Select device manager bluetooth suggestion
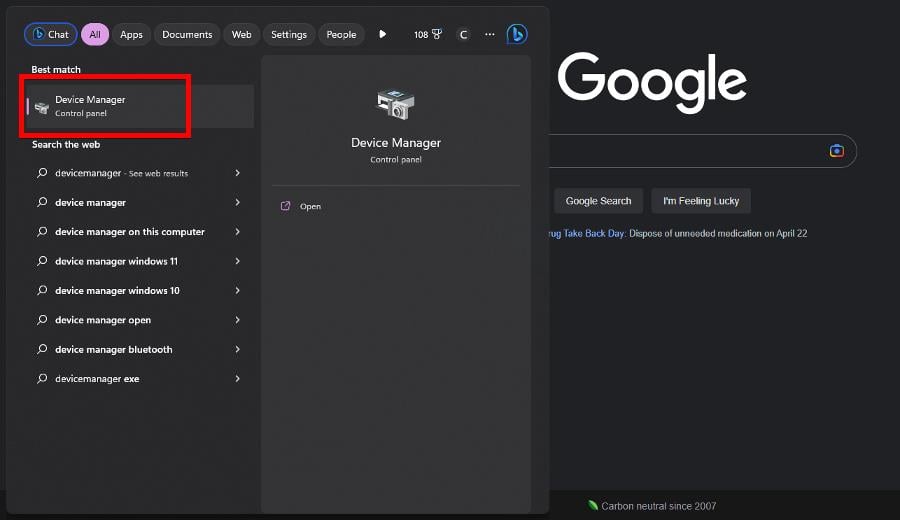 [114, 350]
